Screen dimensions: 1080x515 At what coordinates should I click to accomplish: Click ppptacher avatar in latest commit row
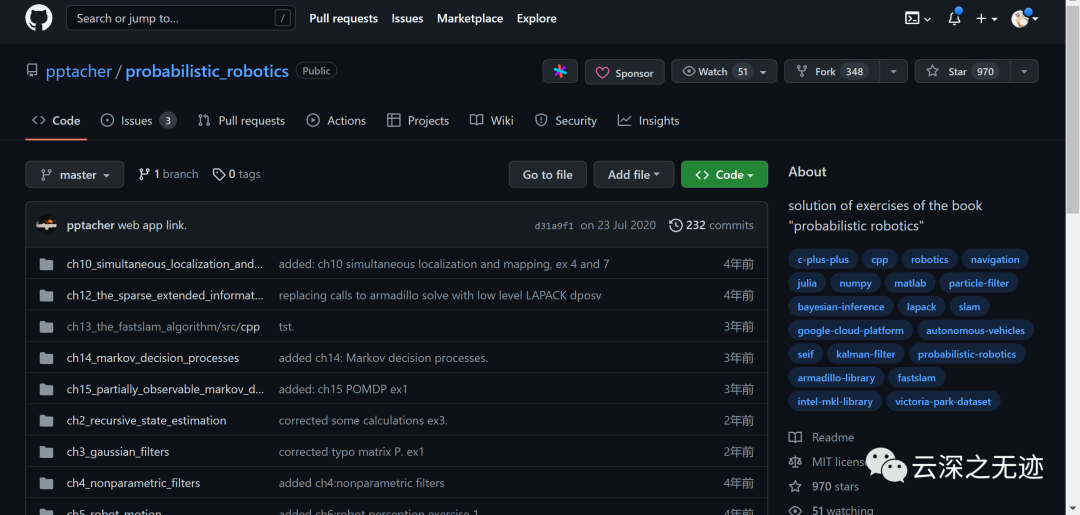pos(46,225)
